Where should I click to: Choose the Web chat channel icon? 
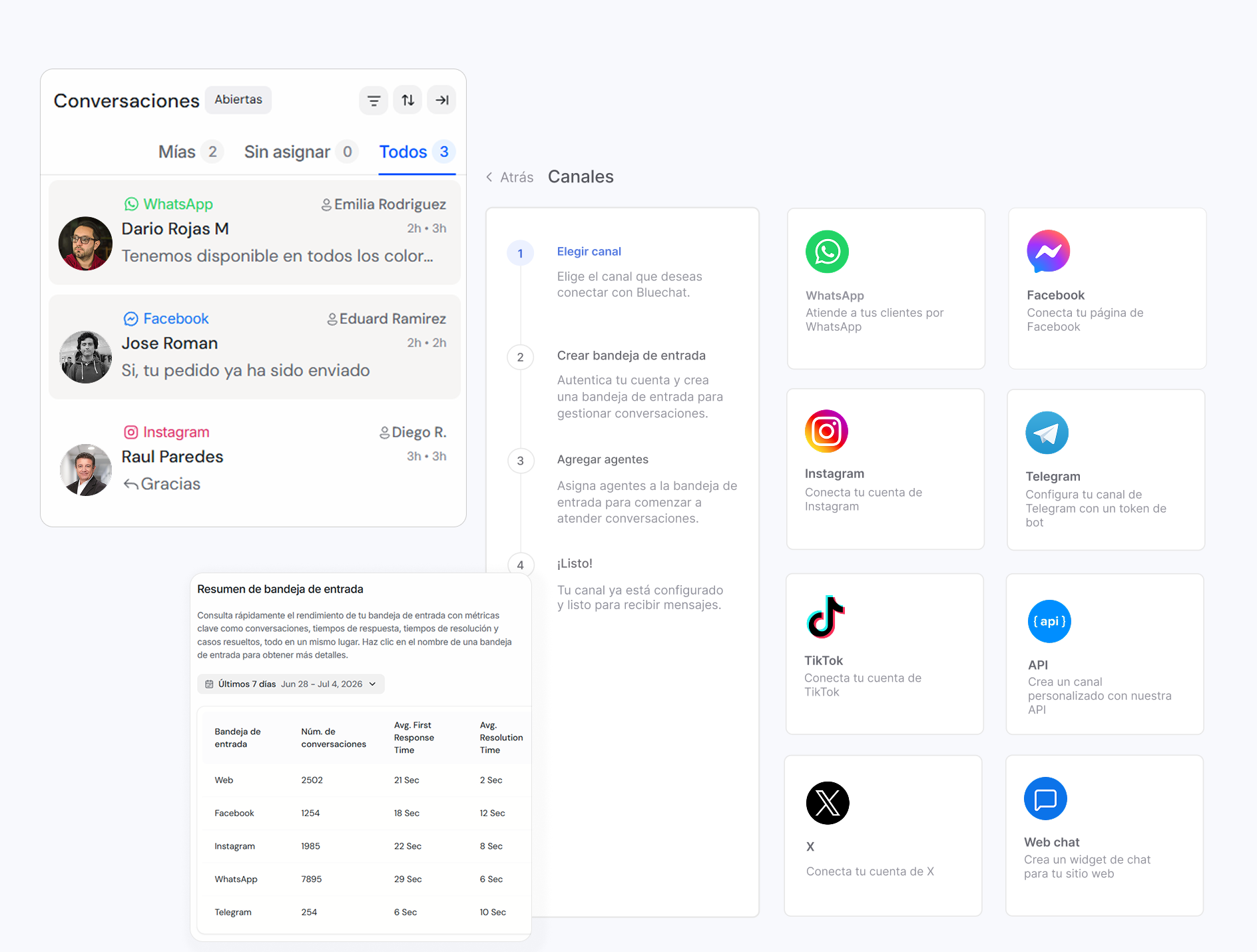pos(1045,798)
